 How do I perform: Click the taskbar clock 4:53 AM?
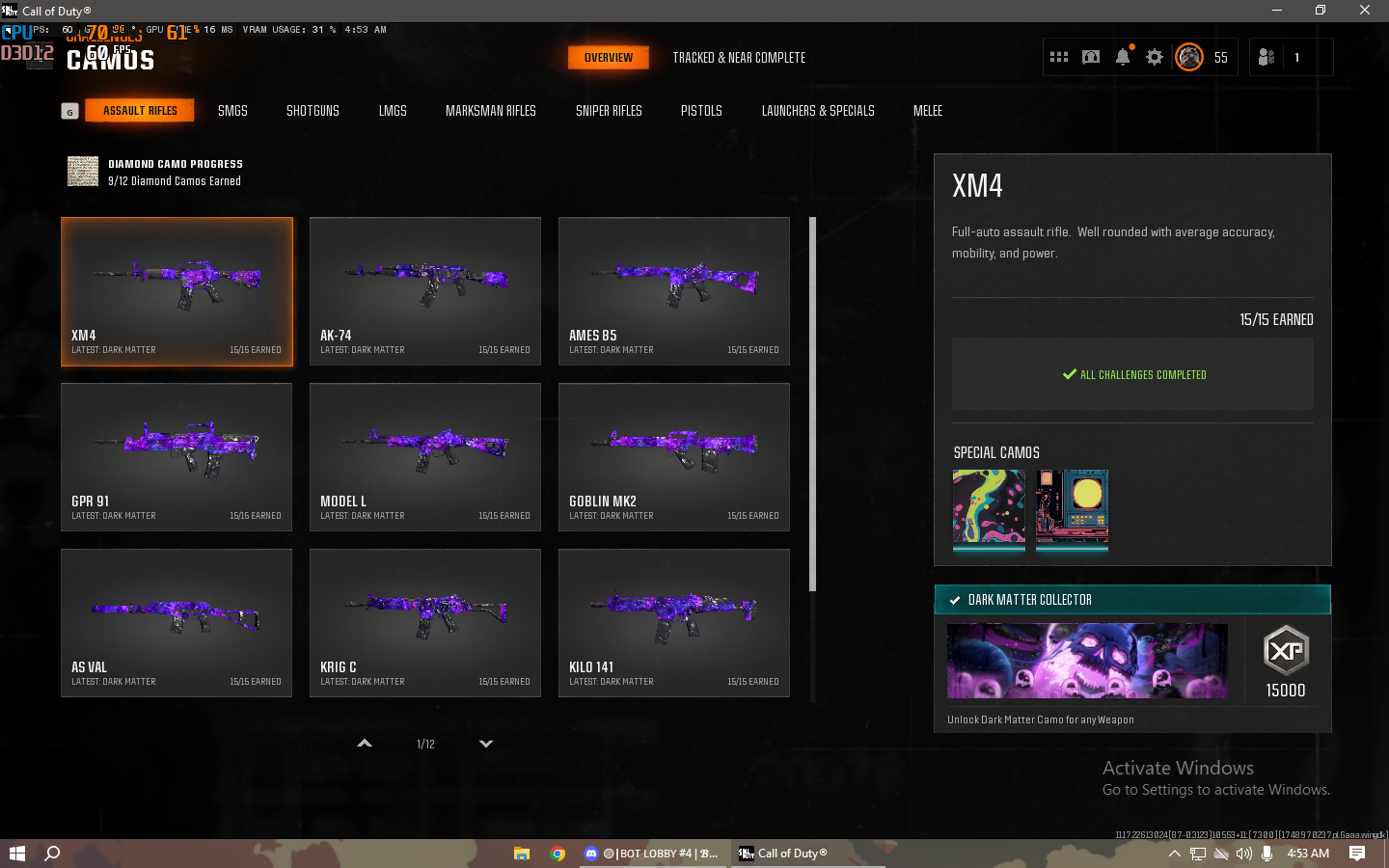[x=1308, y=854]
